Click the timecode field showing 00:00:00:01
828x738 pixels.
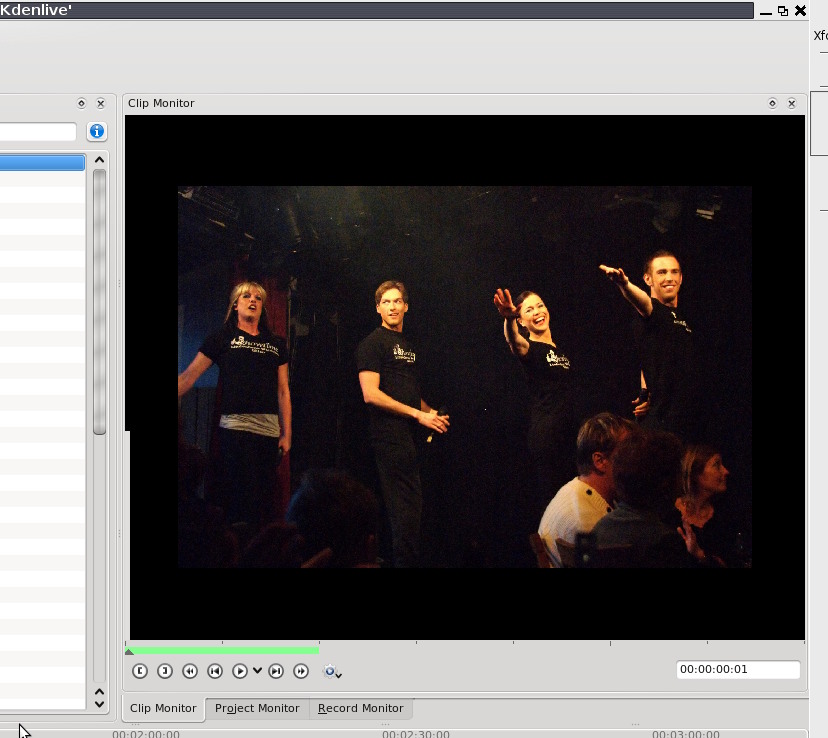738,669
